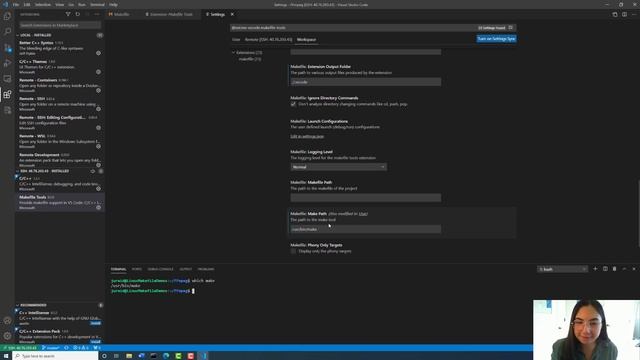Select makefile in settings tree
The height and width of the screenshot is (360, 640).
click(250, 59)
